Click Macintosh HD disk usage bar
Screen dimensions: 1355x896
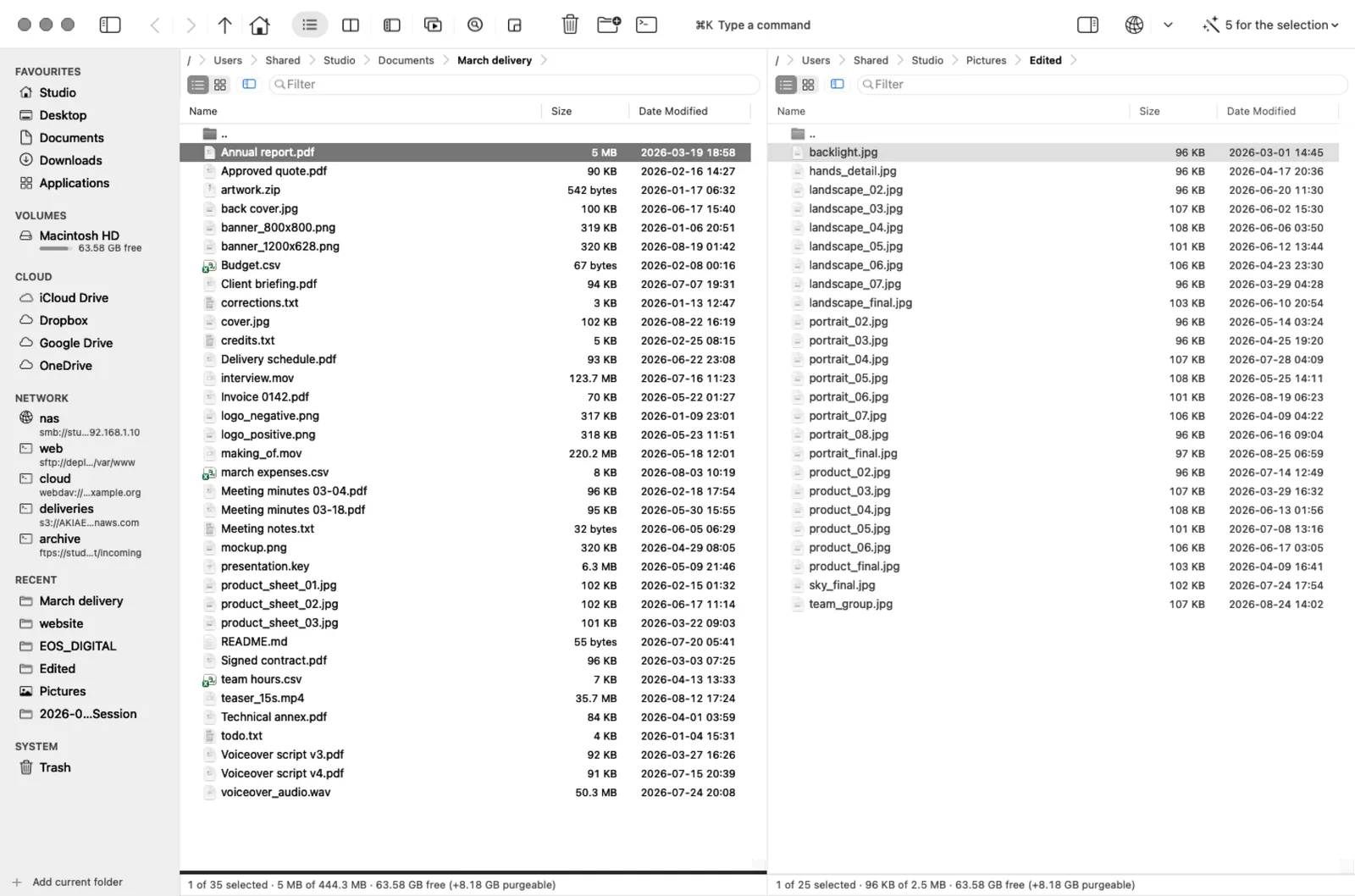click(55, 248)
